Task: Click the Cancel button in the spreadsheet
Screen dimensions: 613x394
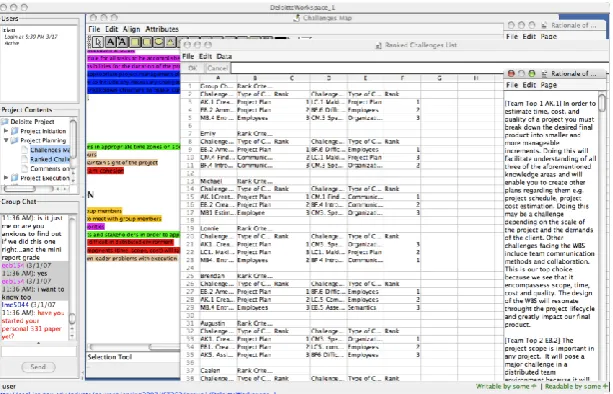Action: coord(217,68)
